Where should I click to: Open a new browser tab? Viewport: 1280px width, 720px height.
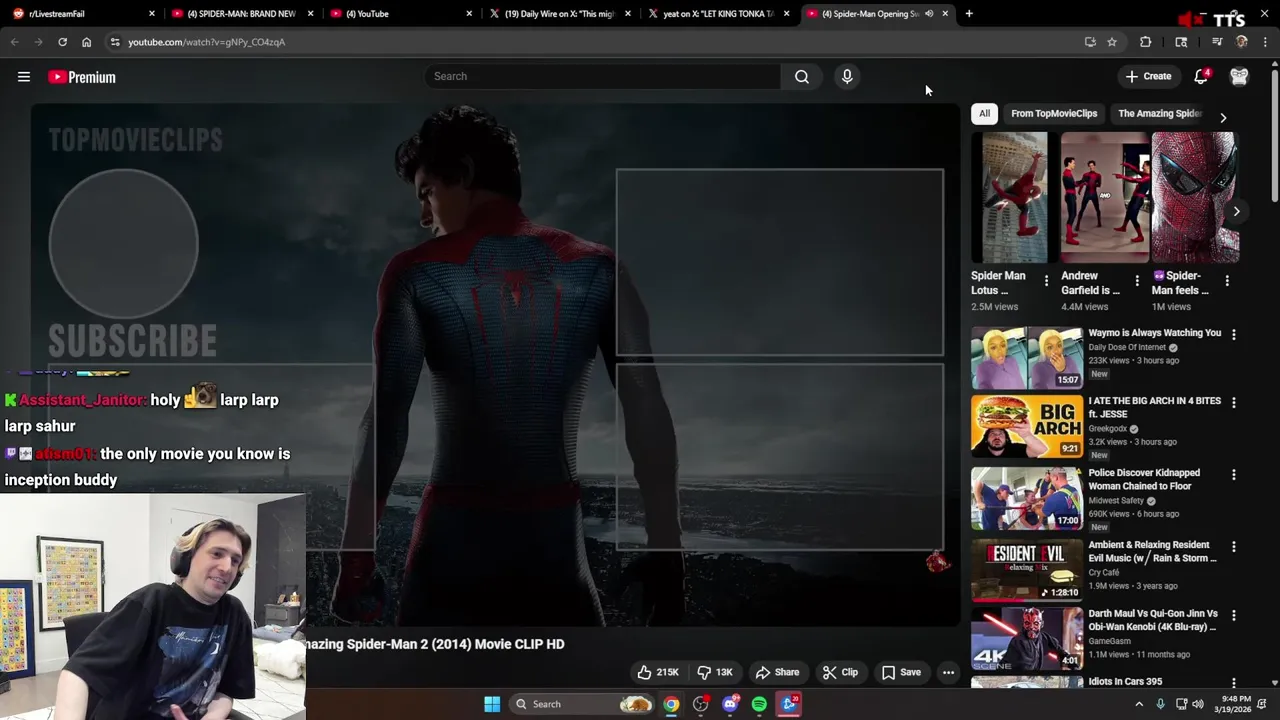coord(969,14)
